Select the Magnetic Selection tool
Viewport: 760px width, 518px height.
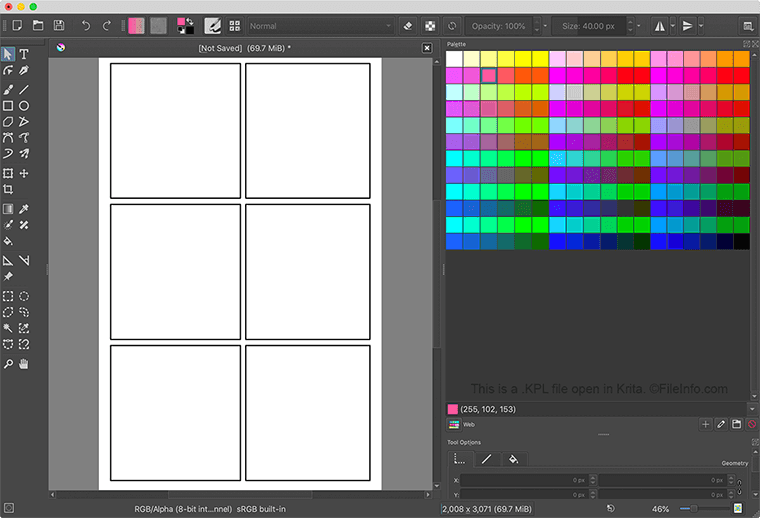click(x=24, y=344)
